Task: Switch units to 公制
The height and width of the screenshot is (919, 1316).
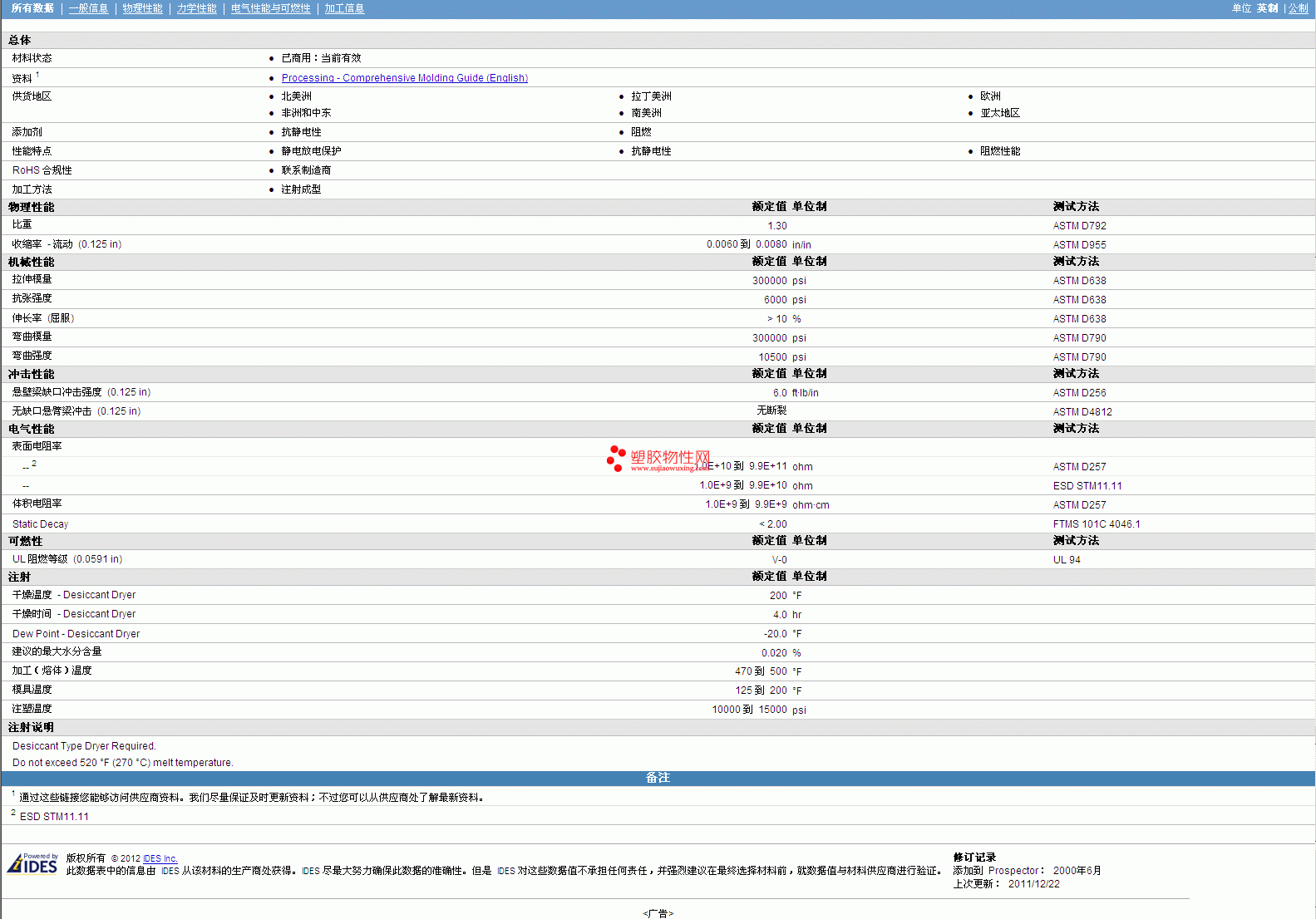Action: tap(1298, 8)
